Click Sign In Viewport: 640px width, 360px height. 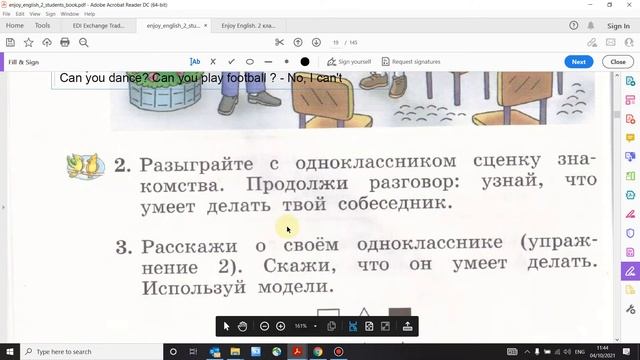coord(618,26)
